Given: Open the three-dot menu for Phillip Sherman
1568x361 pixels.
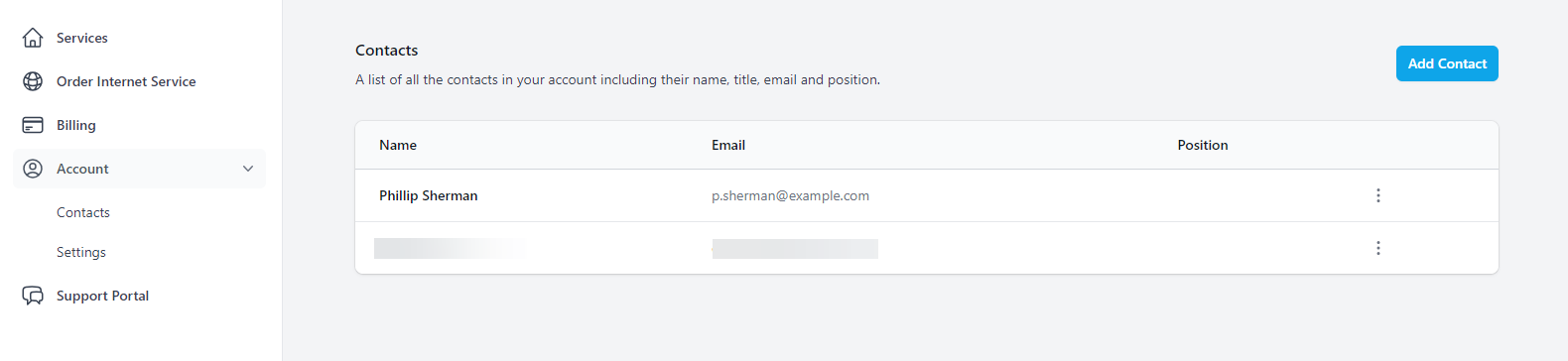Looking at the screenshot, I should coord(1378,195).
